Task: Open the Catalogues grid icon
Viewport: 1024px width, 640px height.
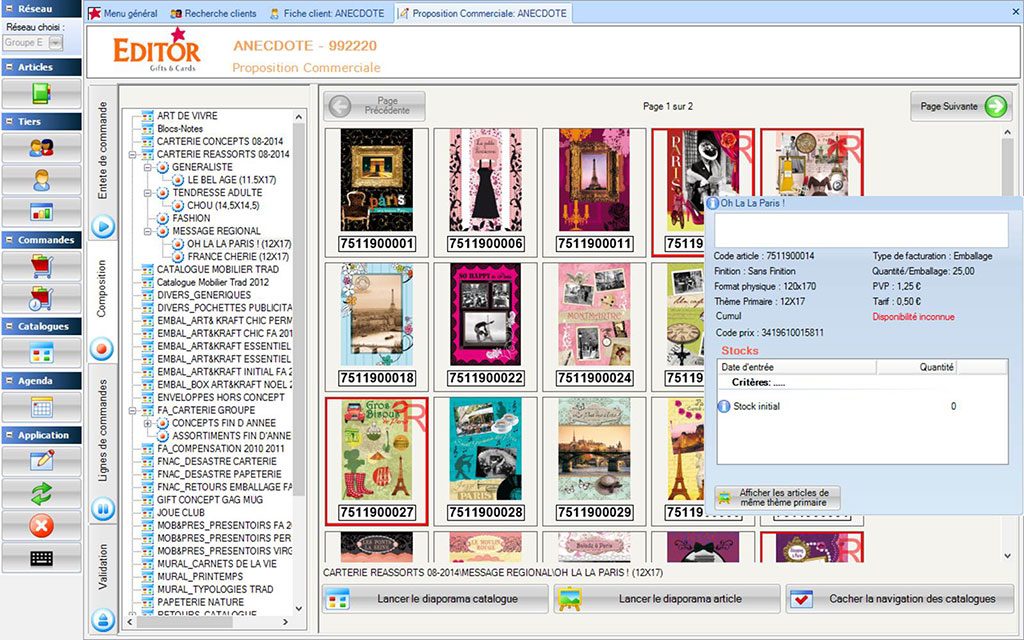Action: pos(41,352)
